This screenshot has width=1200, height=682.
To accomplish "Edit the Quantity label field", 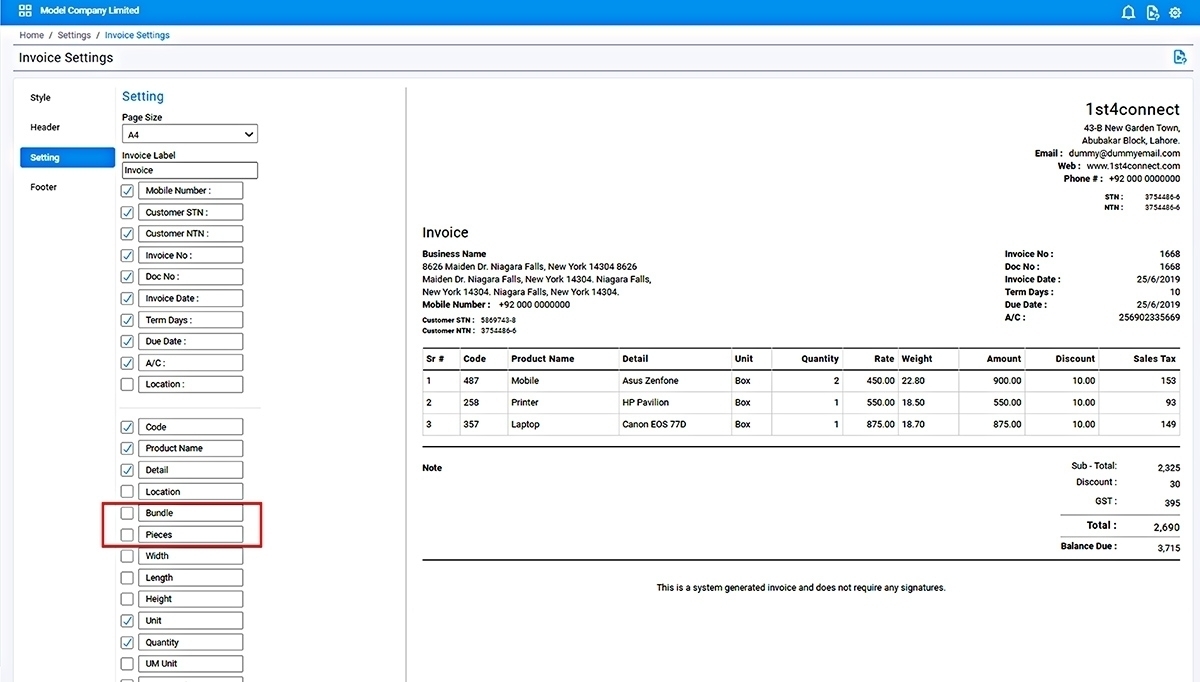I will (x=191, y=642).
